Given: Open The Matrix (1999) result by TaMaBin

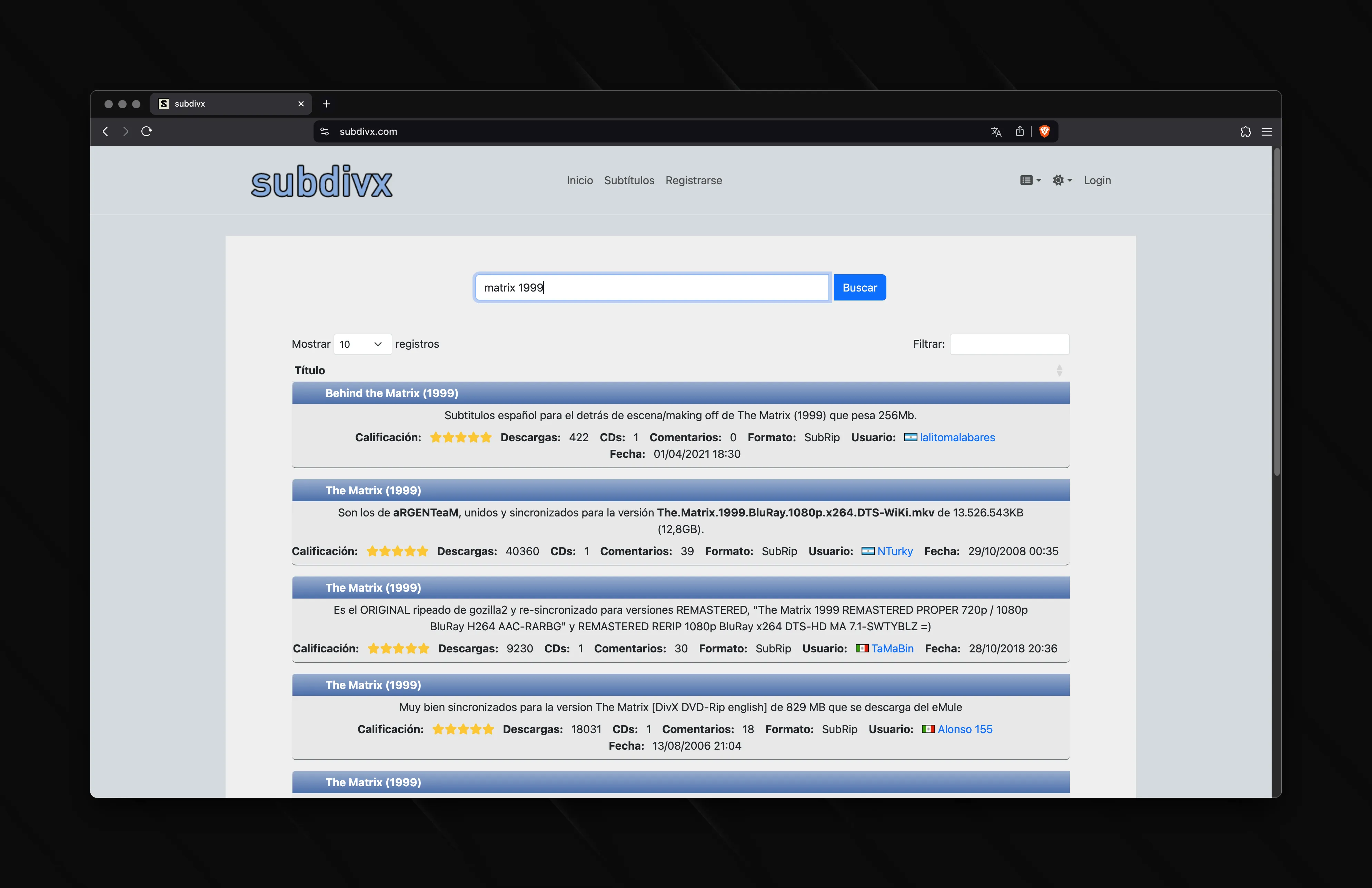Looking at the screenshot, I should [373, 588].
